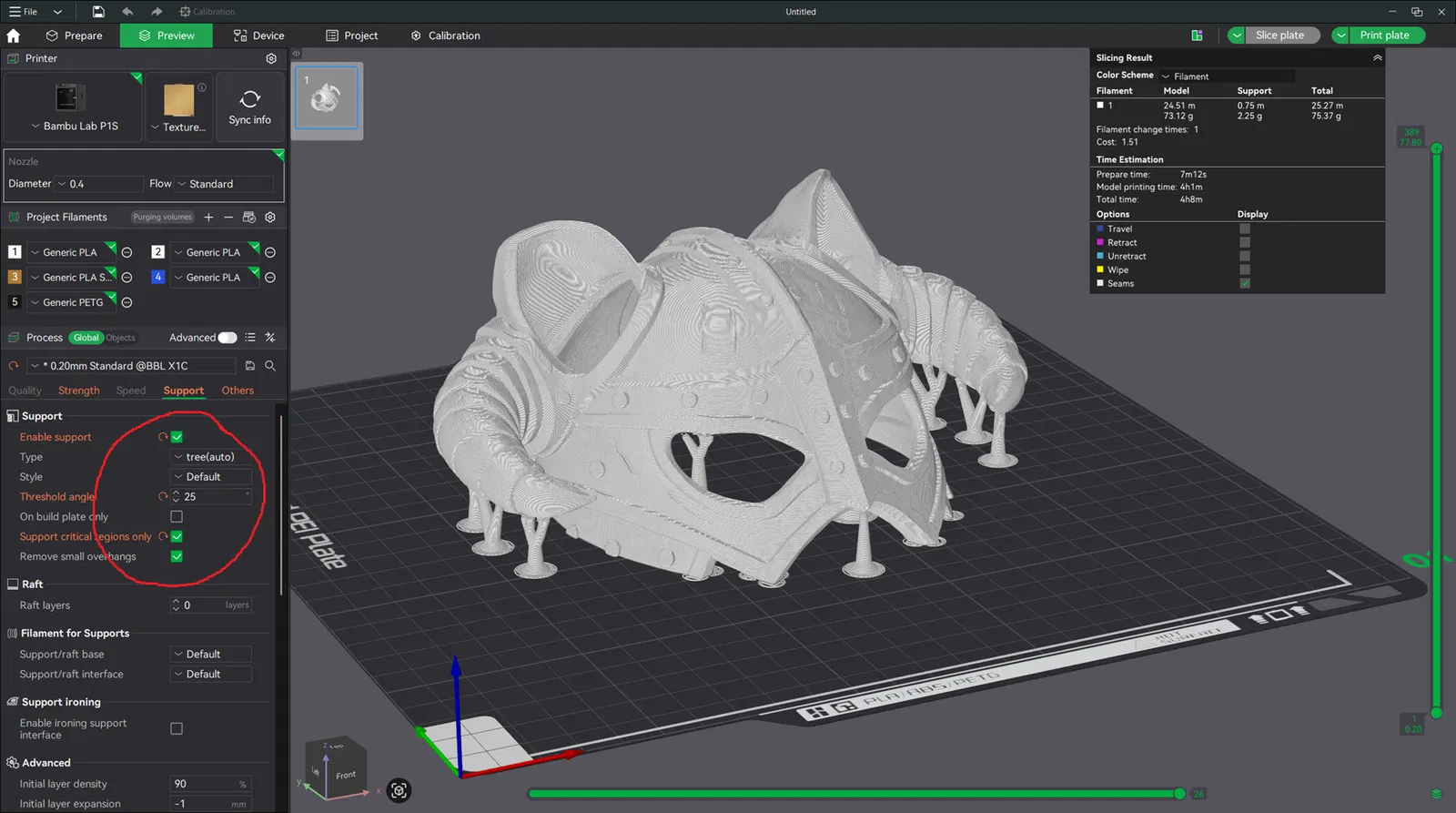Click the compare presets icon beside Advanced
This screenshot has height=813, width=1456.
270,338
